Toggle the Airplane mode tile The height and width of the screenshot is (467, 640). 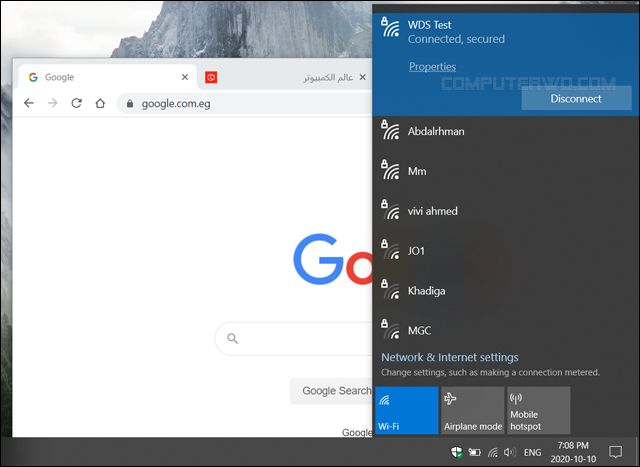point(473,410)
